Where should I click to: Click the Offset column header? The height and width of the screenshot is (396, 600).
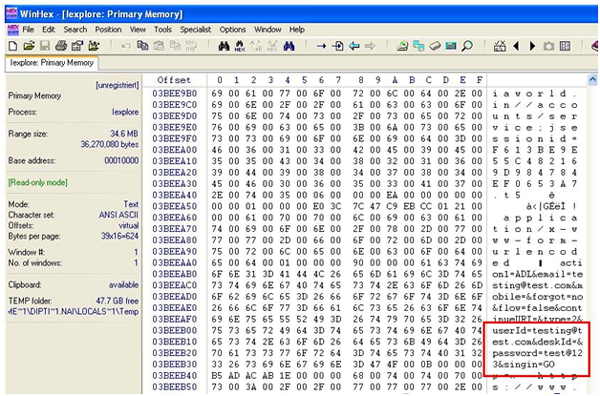tap(174, 80)
